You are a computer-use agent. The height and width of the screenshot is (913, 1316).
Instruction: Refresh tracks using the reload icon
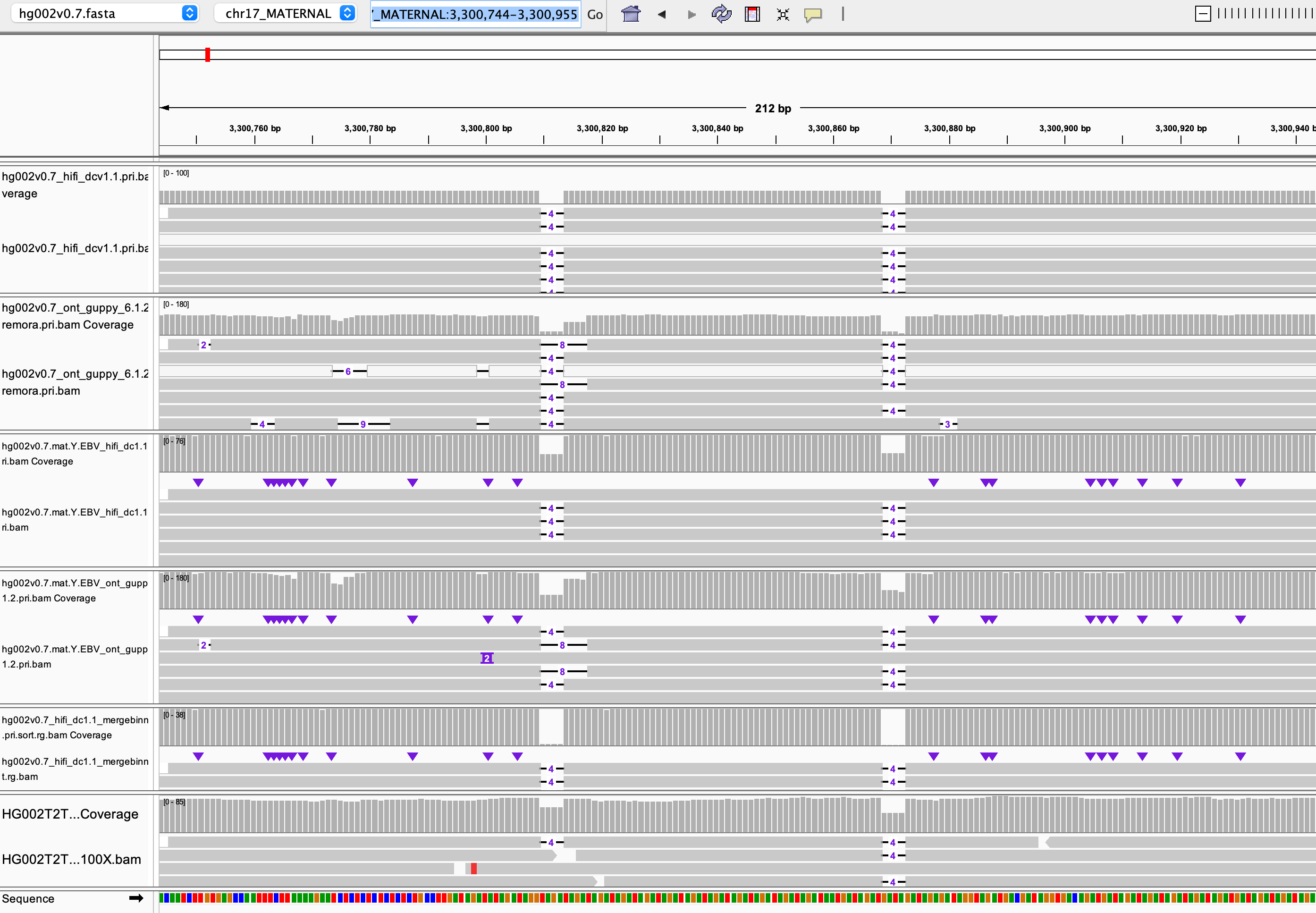pos(721,14)
